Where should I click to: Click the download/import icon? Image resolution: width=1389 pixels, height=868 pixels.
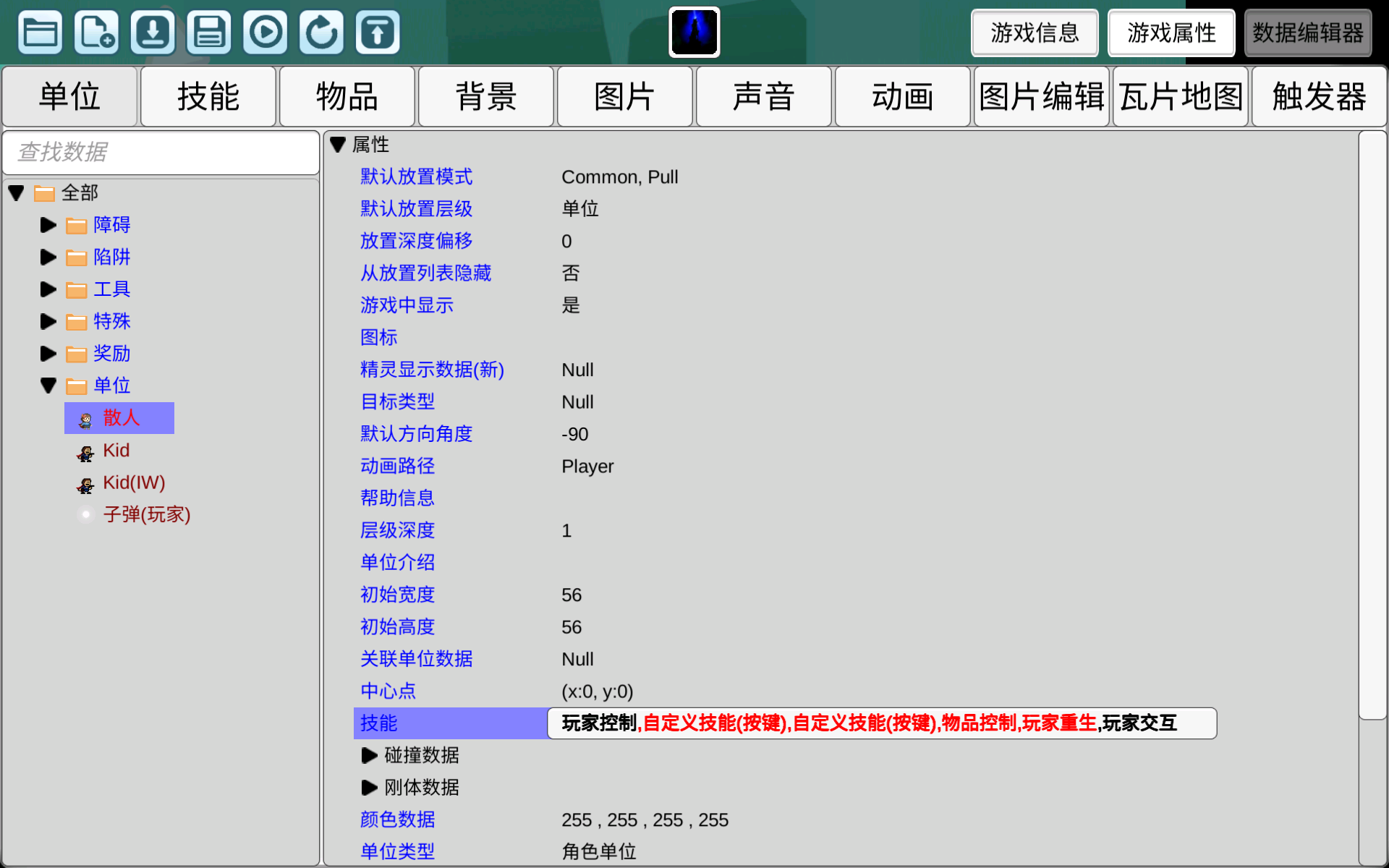pos(153,33)
